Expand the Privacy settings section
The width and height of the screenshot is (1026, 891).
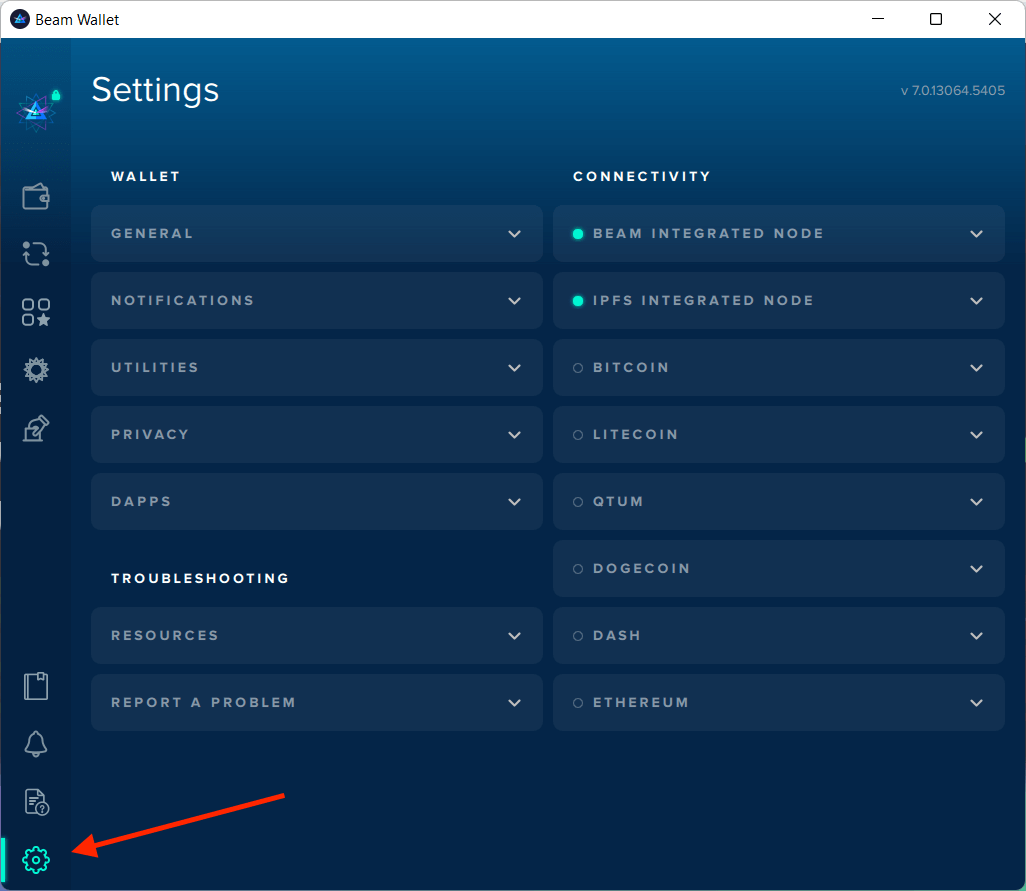click(x=316, y=435)
